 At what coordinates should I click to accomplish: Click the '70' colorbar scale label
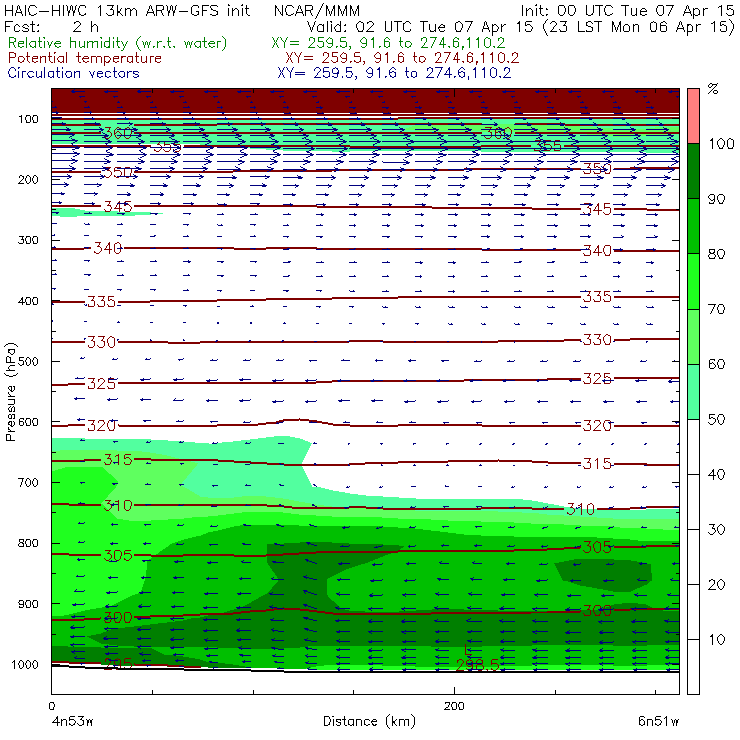point(716,309)
